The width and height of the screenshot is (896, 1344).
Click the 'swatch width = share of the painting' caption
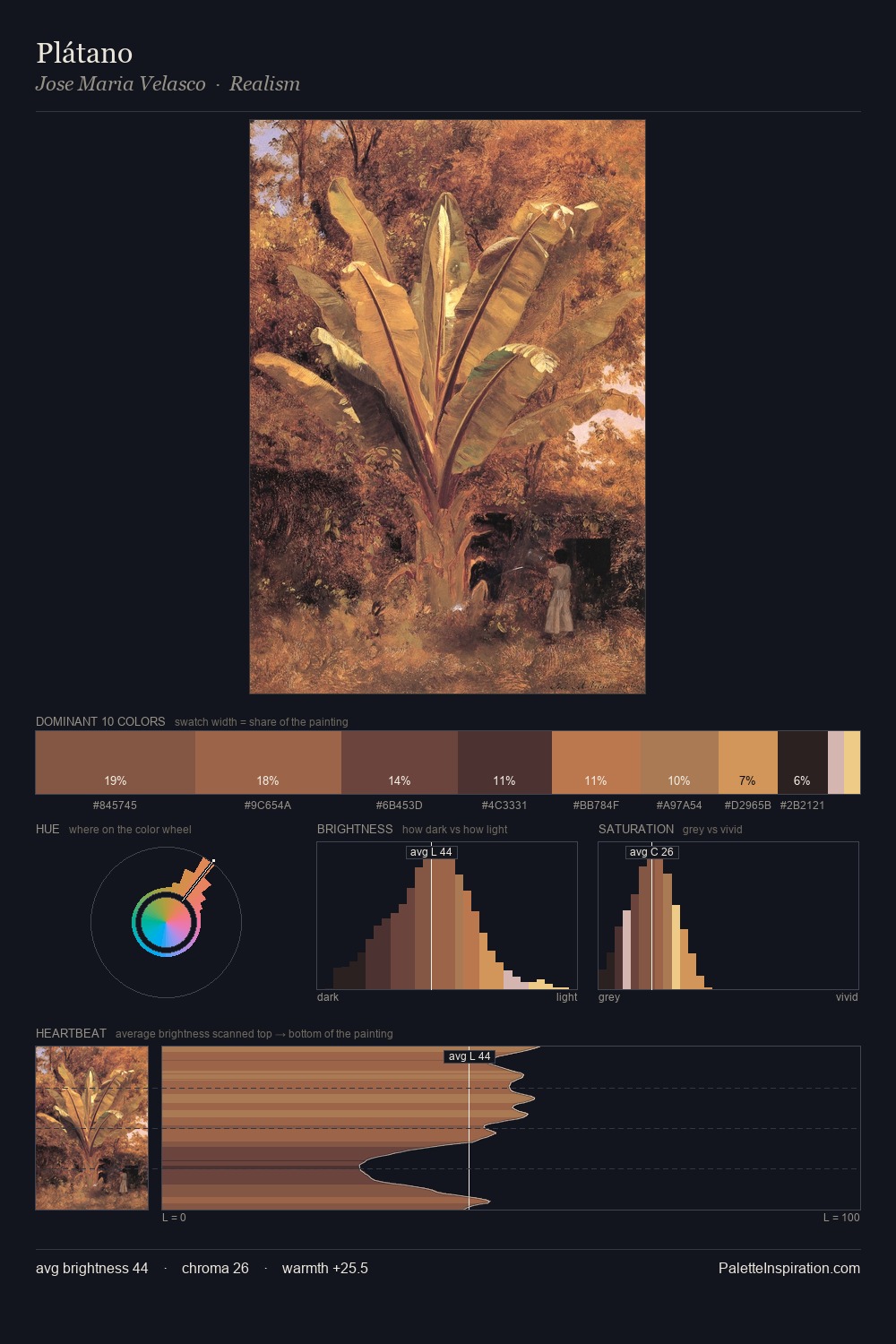click(262, 722)
